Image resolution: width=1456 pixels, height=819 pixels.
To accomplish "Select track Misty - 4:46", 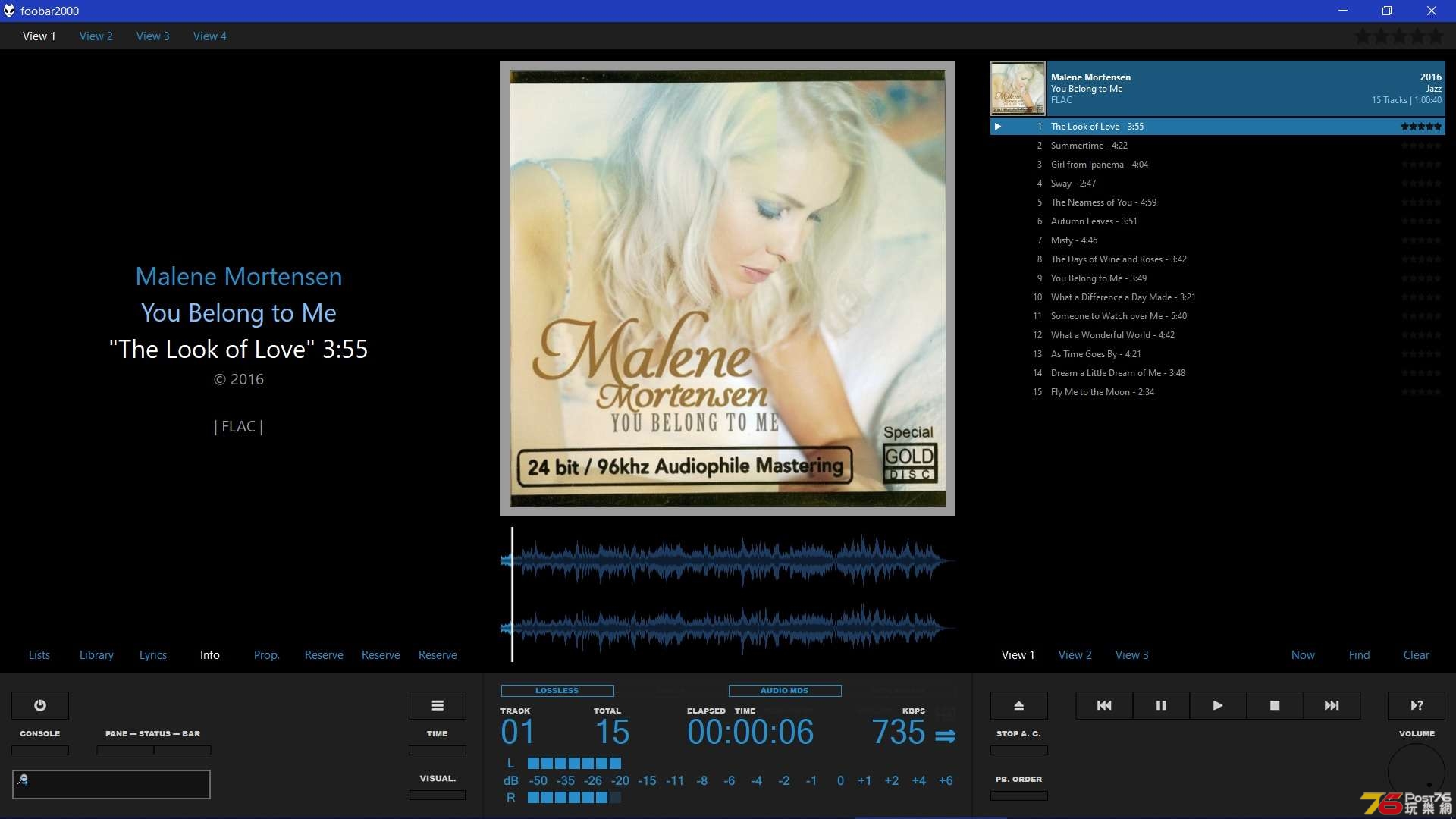I will coord(1218,240).
